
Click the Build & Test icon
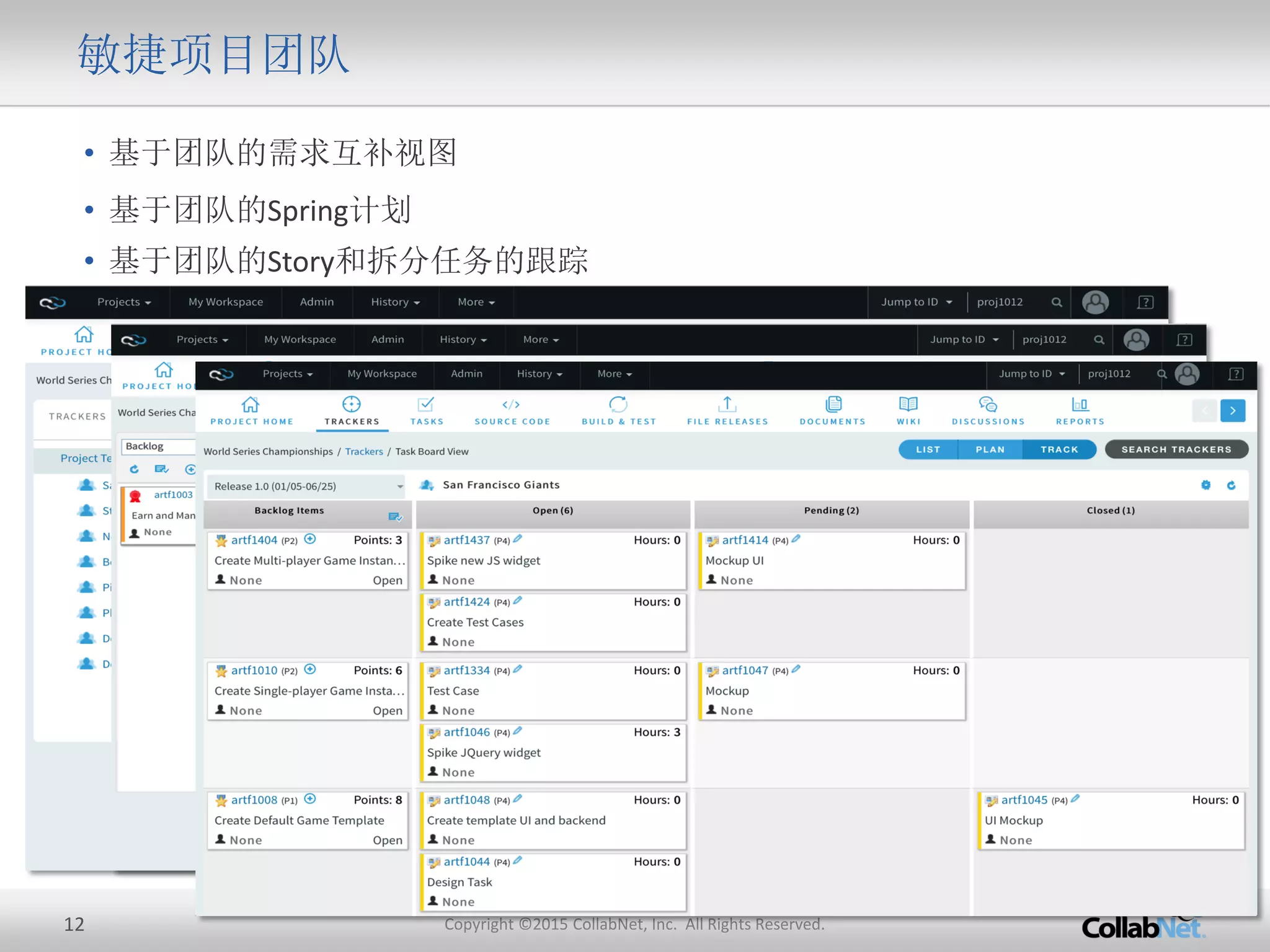tap(618, 405)
